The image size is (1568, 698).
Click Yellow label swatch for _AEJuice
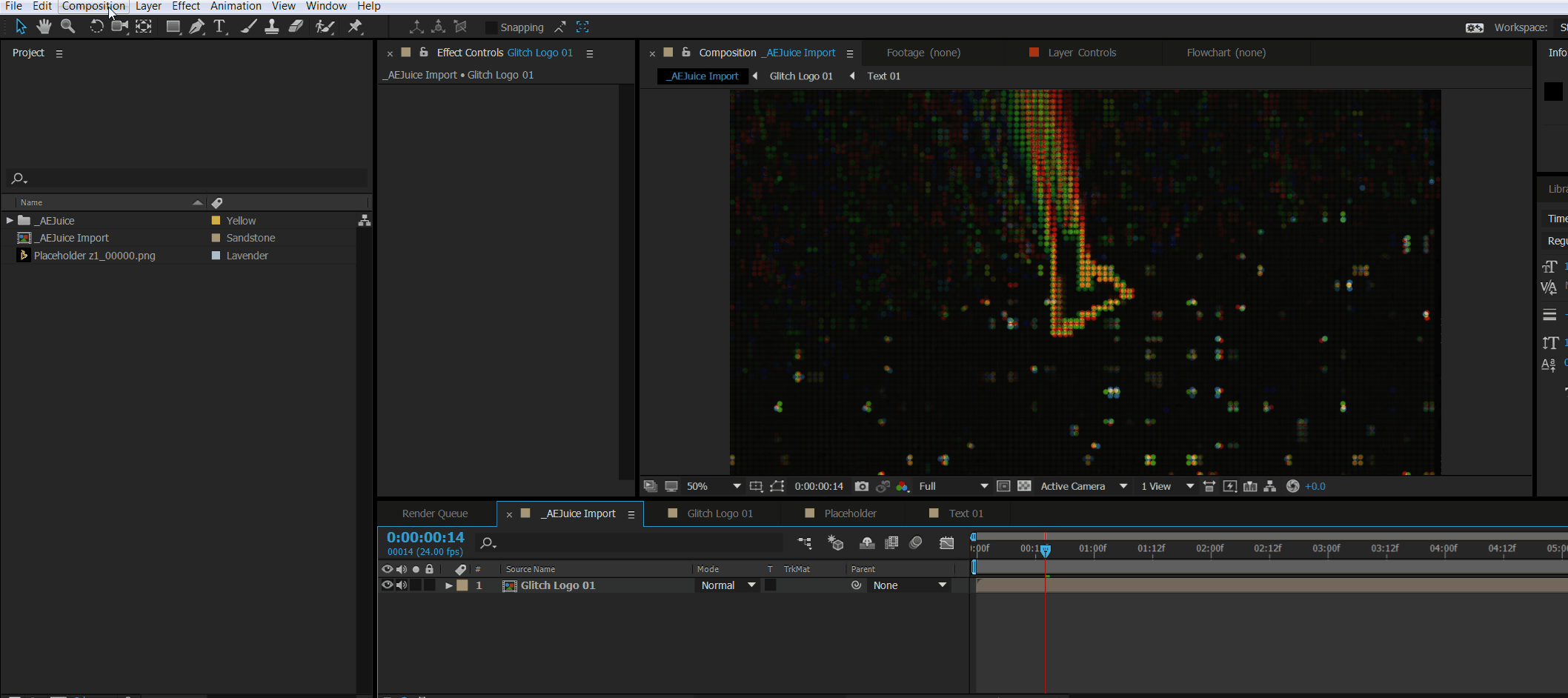(x=216, y=221)
